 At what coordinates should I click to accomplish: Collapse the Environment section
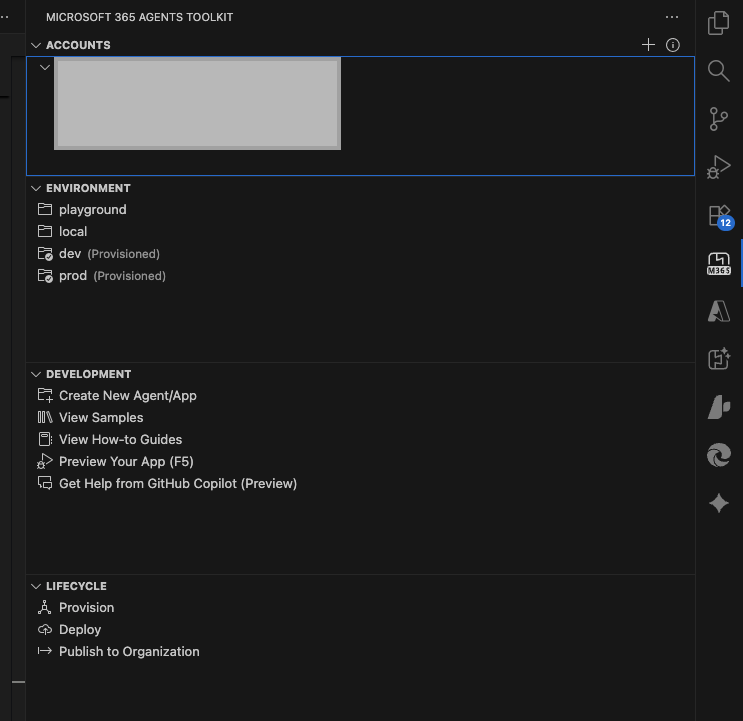coord(37,188)
